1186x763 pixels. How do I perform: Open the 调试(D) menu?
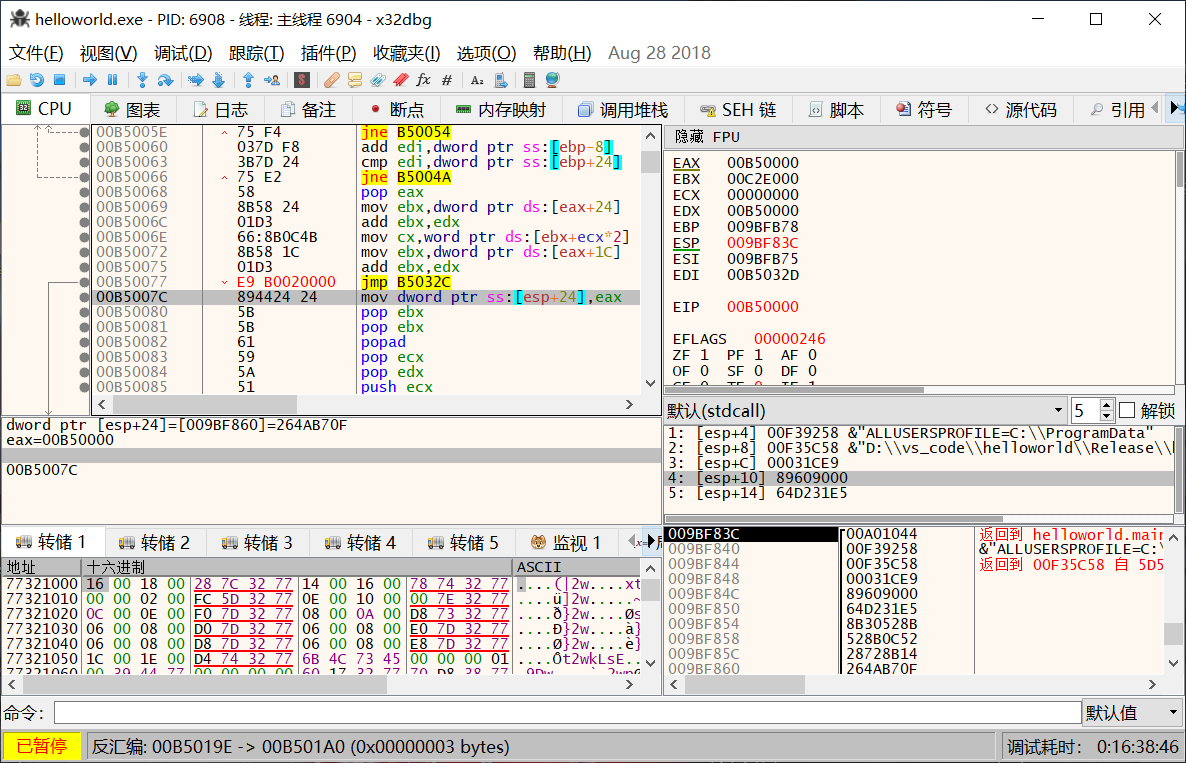tap(183, 53)
